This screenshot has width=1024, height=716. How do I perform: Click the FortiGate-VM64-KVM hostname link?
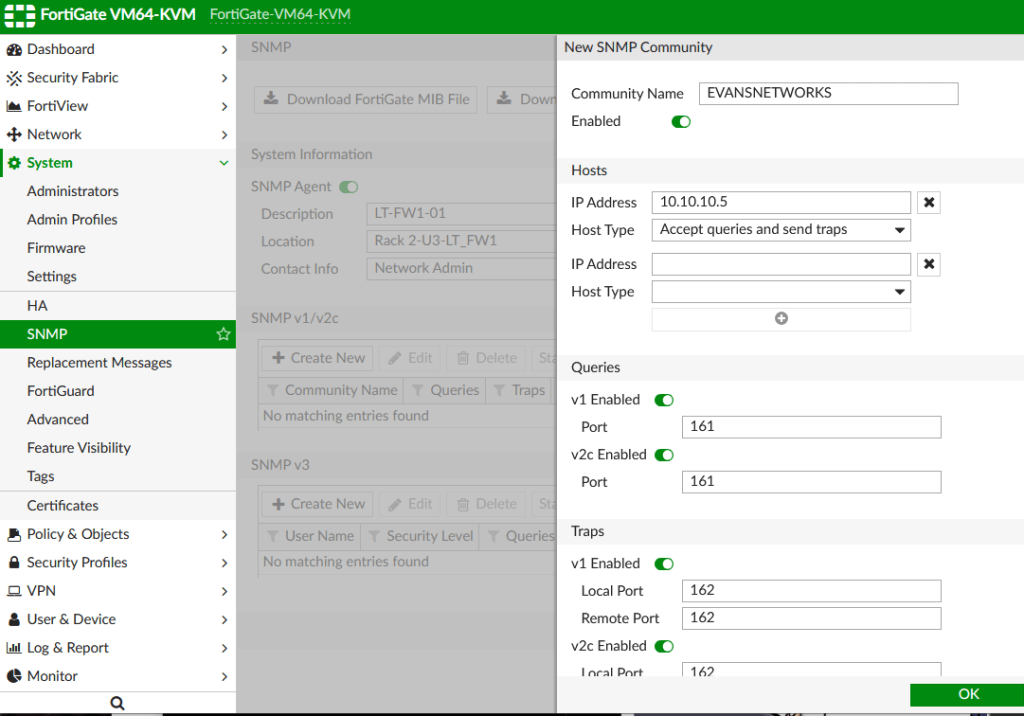pyautogui.click(x=280, y=14)
